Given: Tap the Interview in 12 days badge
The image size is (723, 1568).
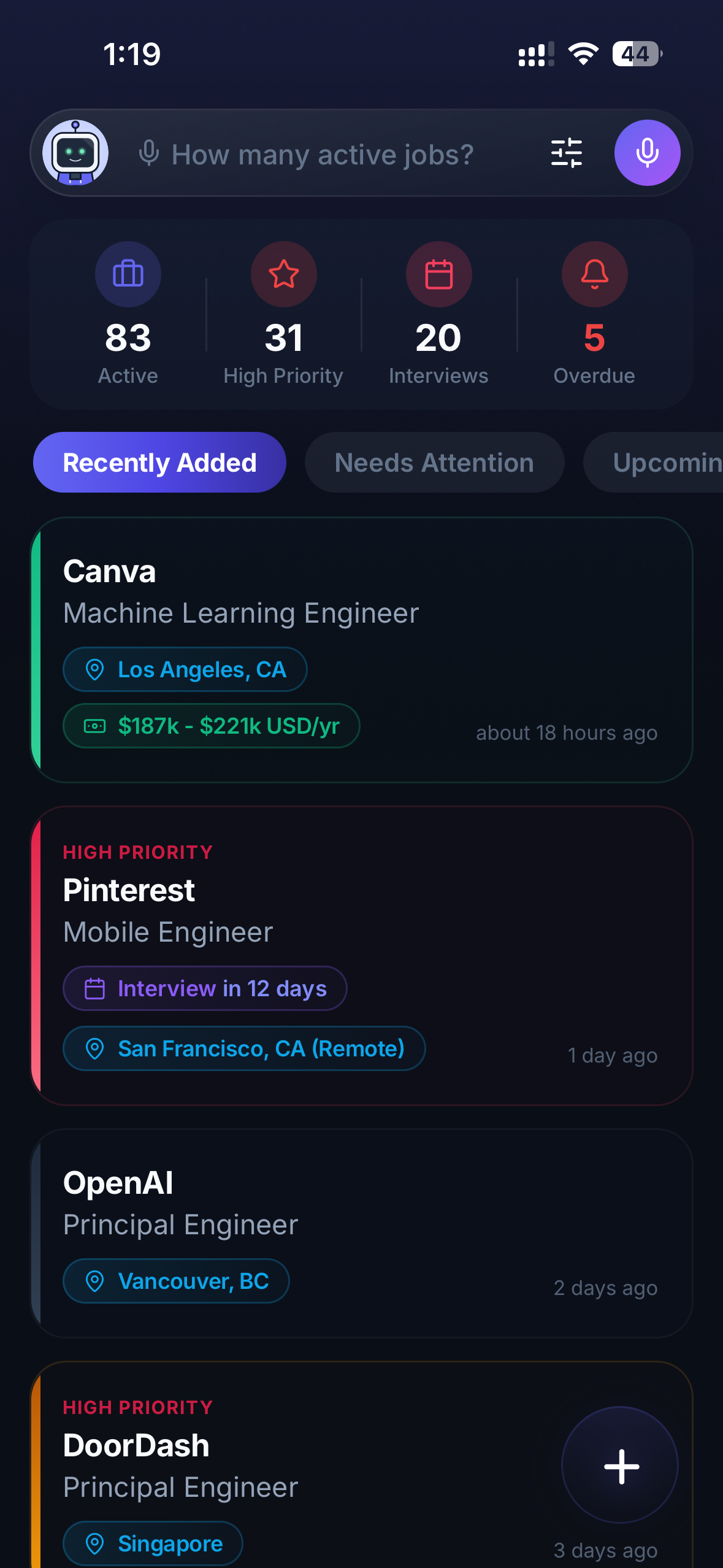Looking at the screenshot, I should pyautogui.click(x=205, y=988).
